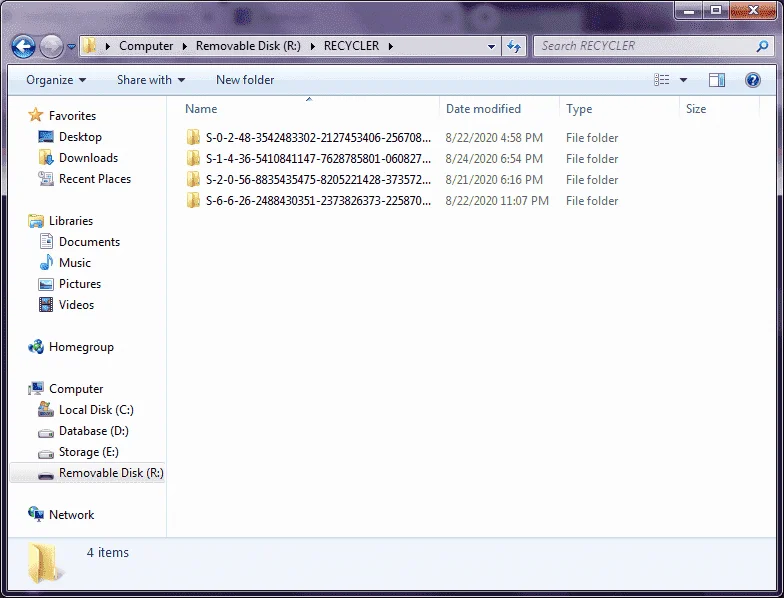The width and height of the screenshot is (784, 598).
Task: Click date 8/24/2020 6:54 PM
Action: [494, 158]
